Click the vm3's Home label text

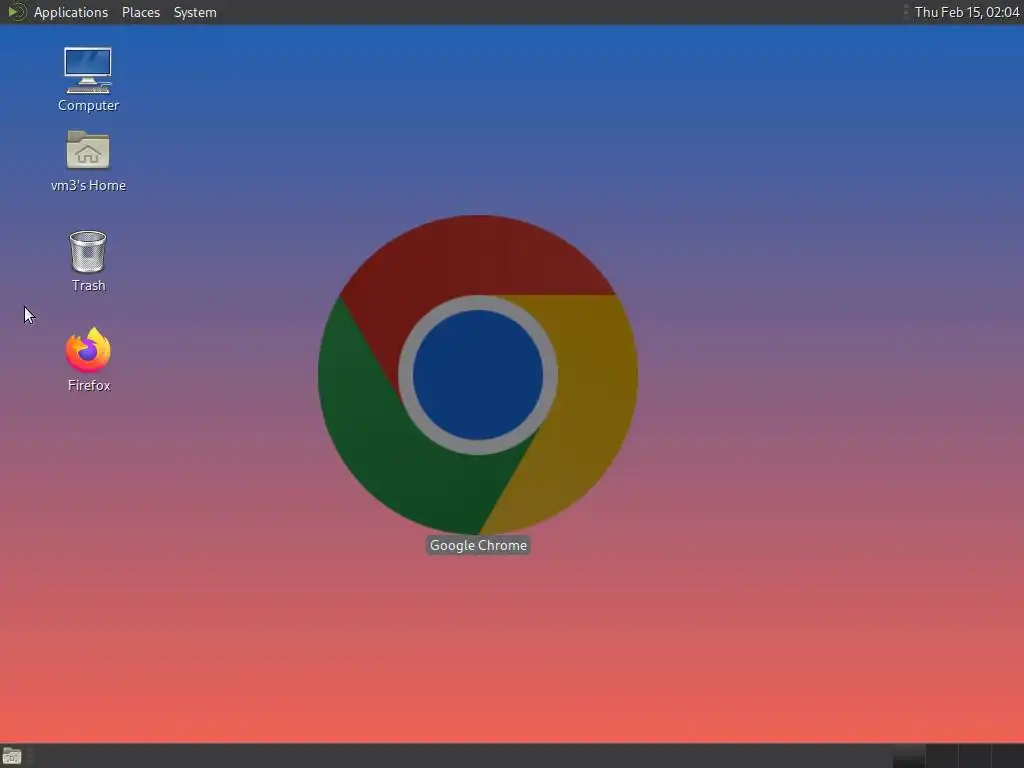pyautogui.click(x=88, y=185)
